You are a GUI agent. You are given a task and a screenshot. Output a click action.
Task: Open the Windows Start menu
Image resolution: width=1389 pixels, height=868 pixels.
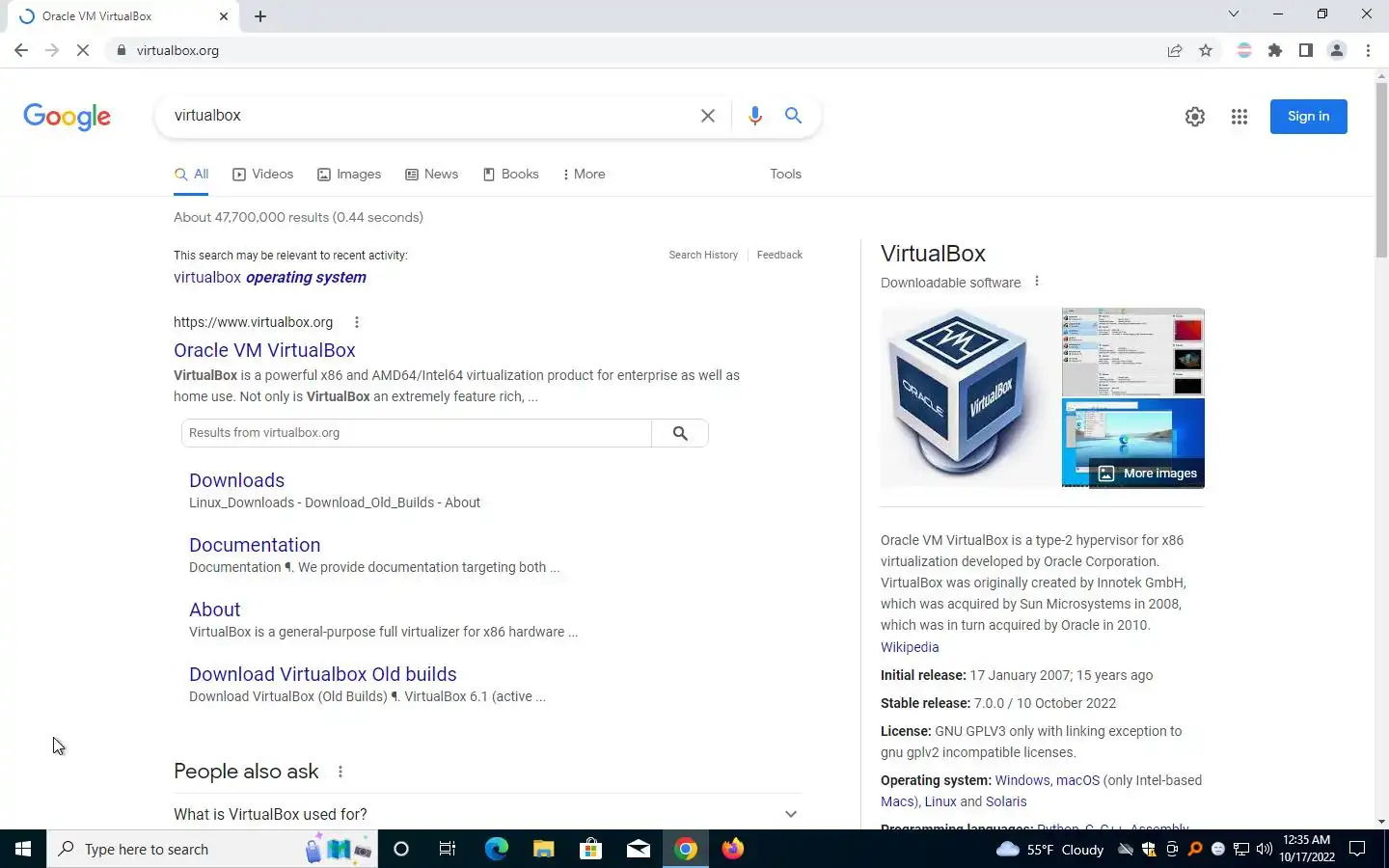click(23, 849)
